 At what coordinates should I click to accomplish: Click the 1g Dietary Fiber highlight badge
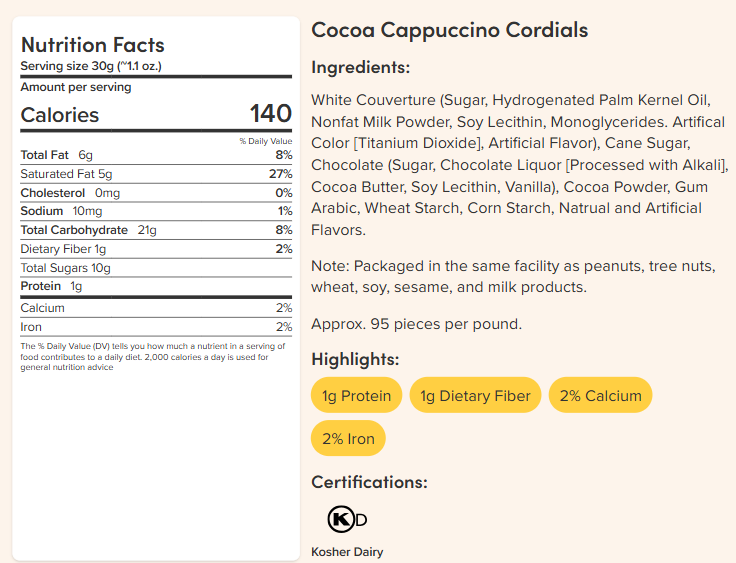(475, 396)
